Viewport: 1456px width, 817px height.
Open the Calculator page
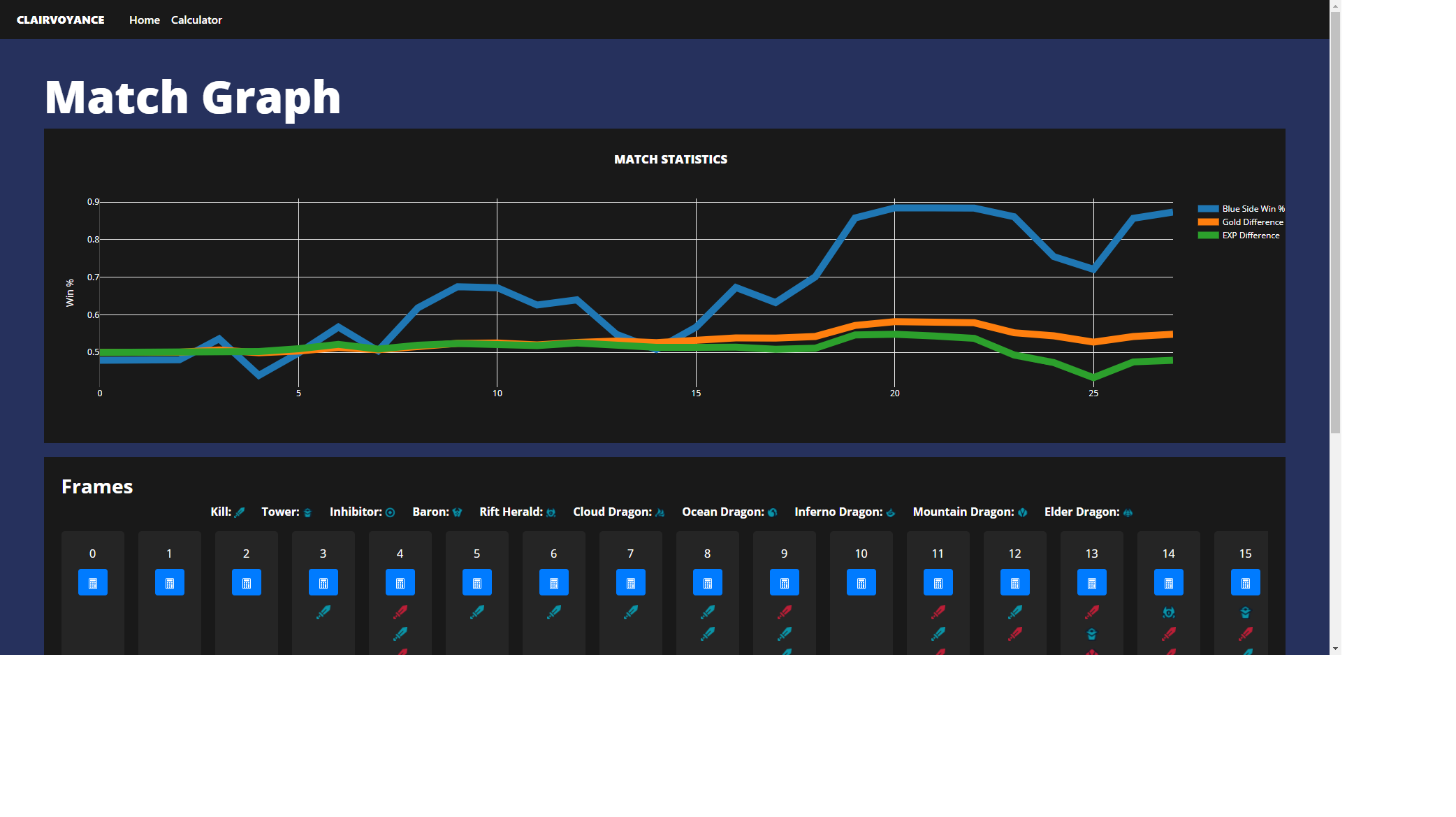click(x=196, y=20)
